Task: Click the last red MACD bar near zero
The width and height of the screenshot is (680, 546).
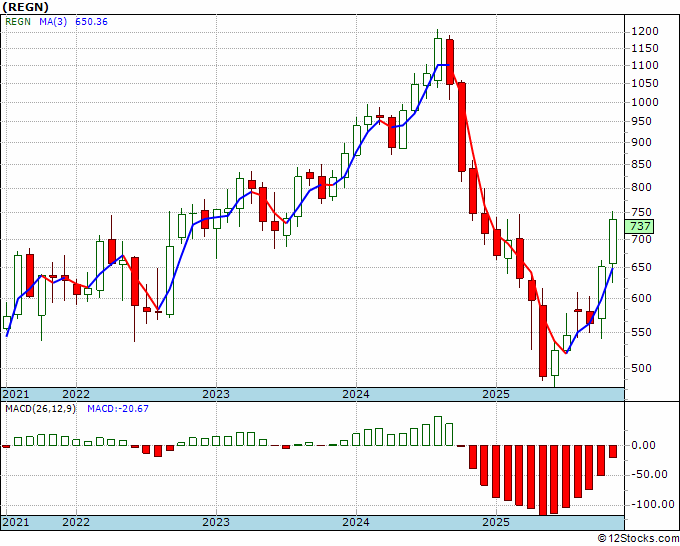Action: (613, 451)
